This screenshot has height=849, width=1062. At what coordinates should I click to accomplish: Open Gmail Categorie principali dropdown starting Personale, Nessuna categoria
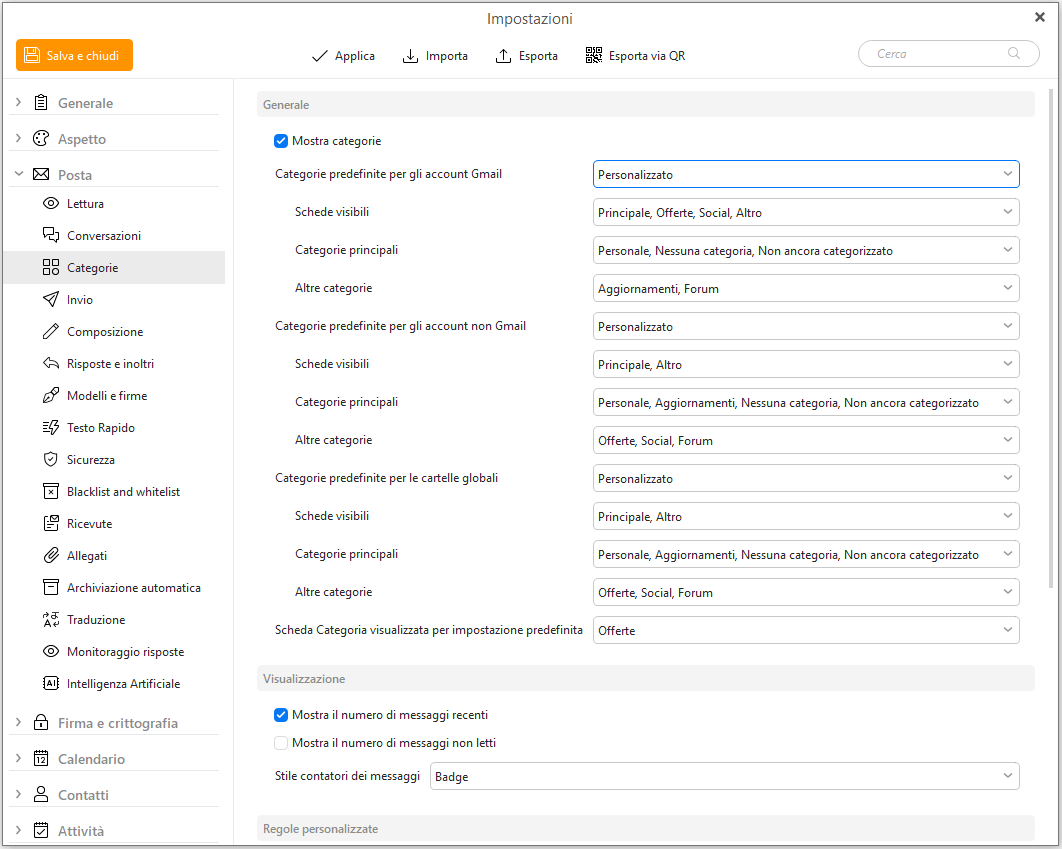pyautogui.click(x=806, y=250)
